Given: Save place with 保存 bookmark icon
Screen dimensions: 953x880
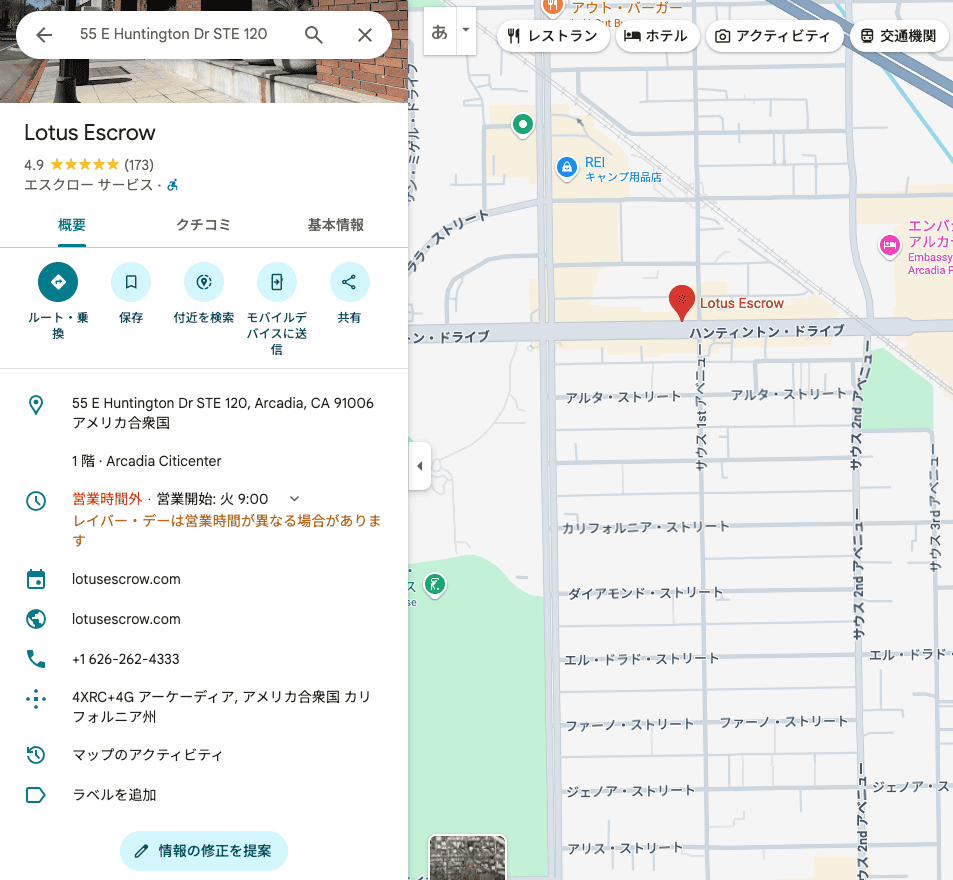Looking at the screenshot, I should [x=131, y=282].
